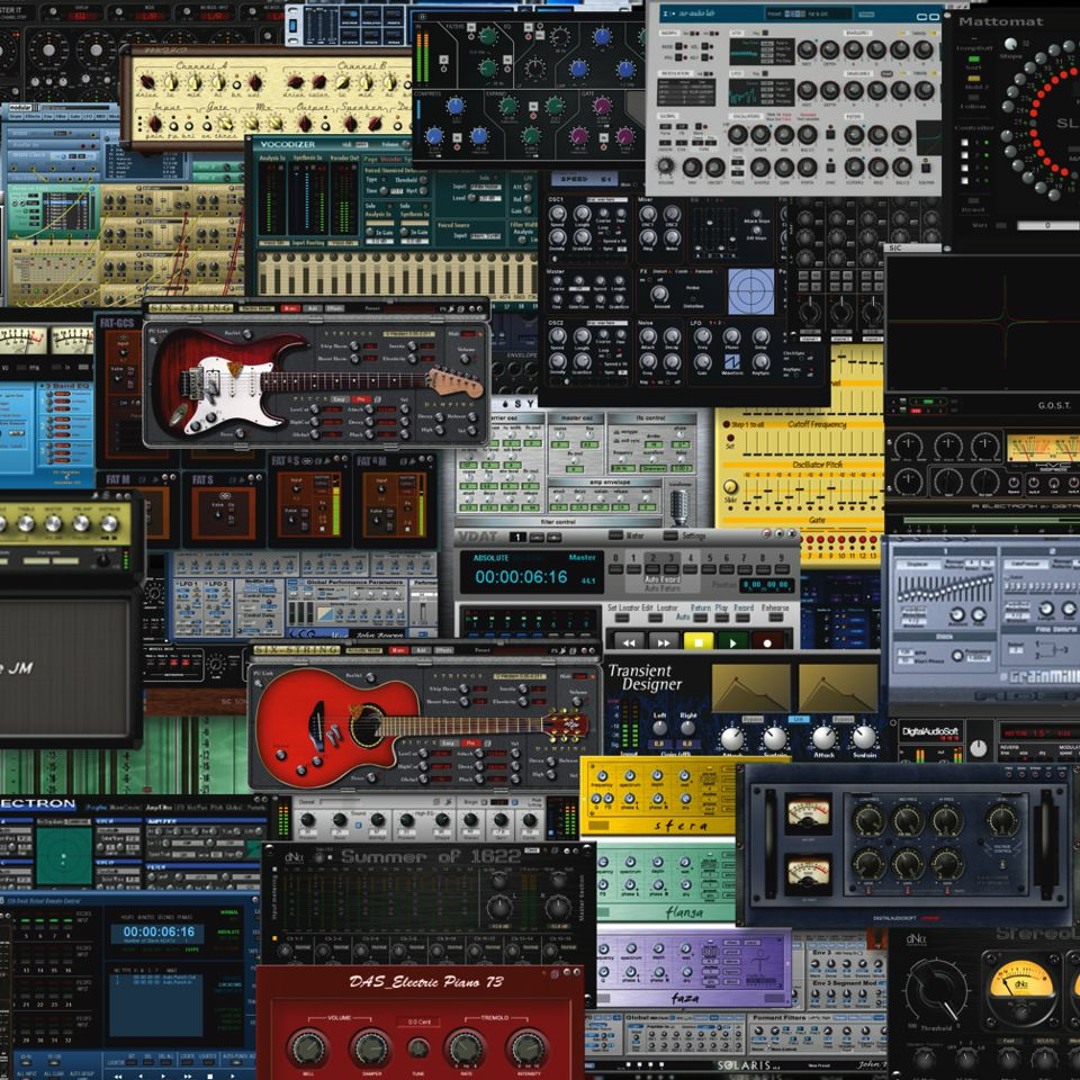Click the first Transient Designer Attack knob
1080x1080 pixels.
pos(732,738)
